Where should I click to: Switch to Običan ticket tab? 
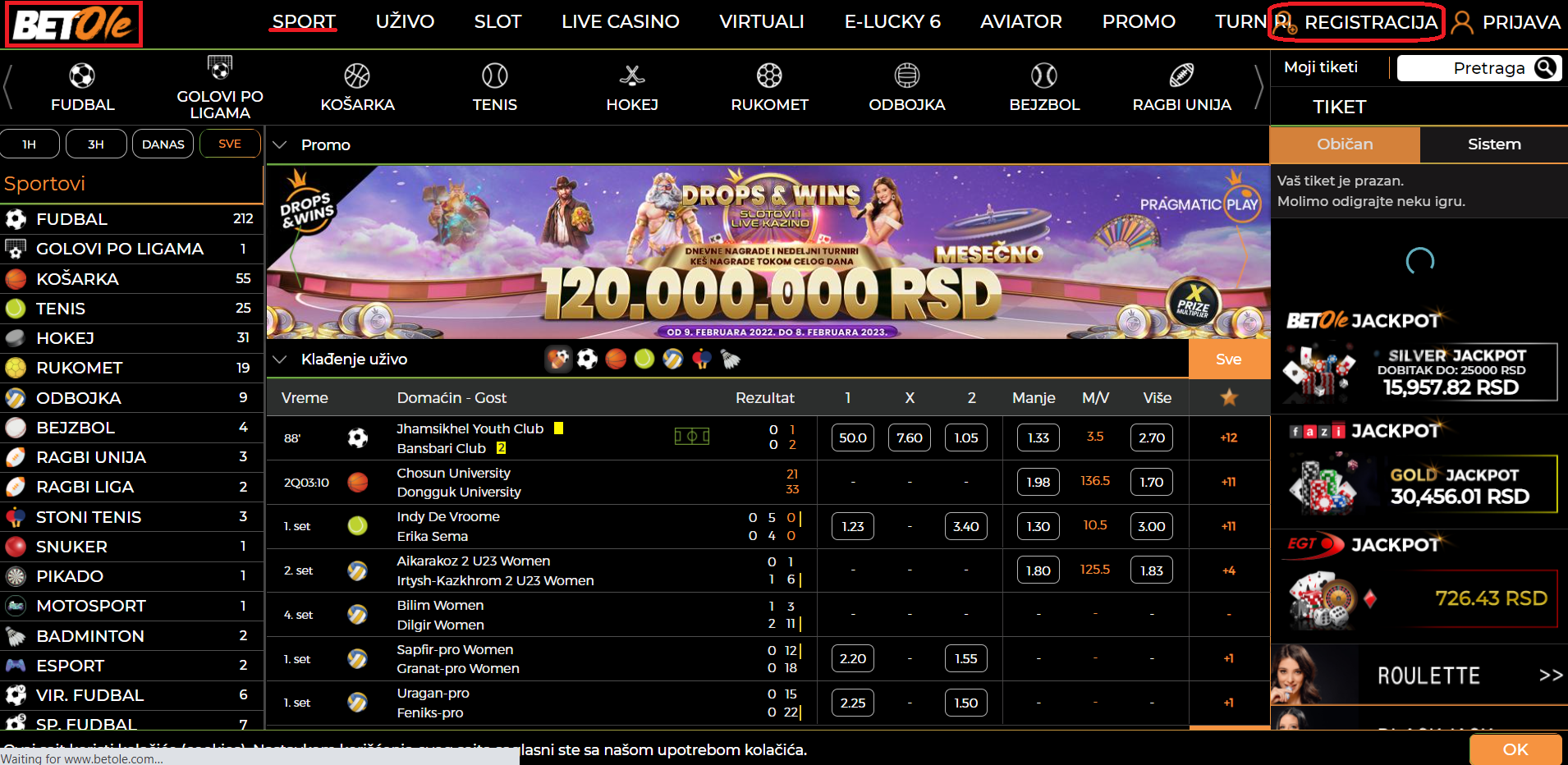point(1345,144)
